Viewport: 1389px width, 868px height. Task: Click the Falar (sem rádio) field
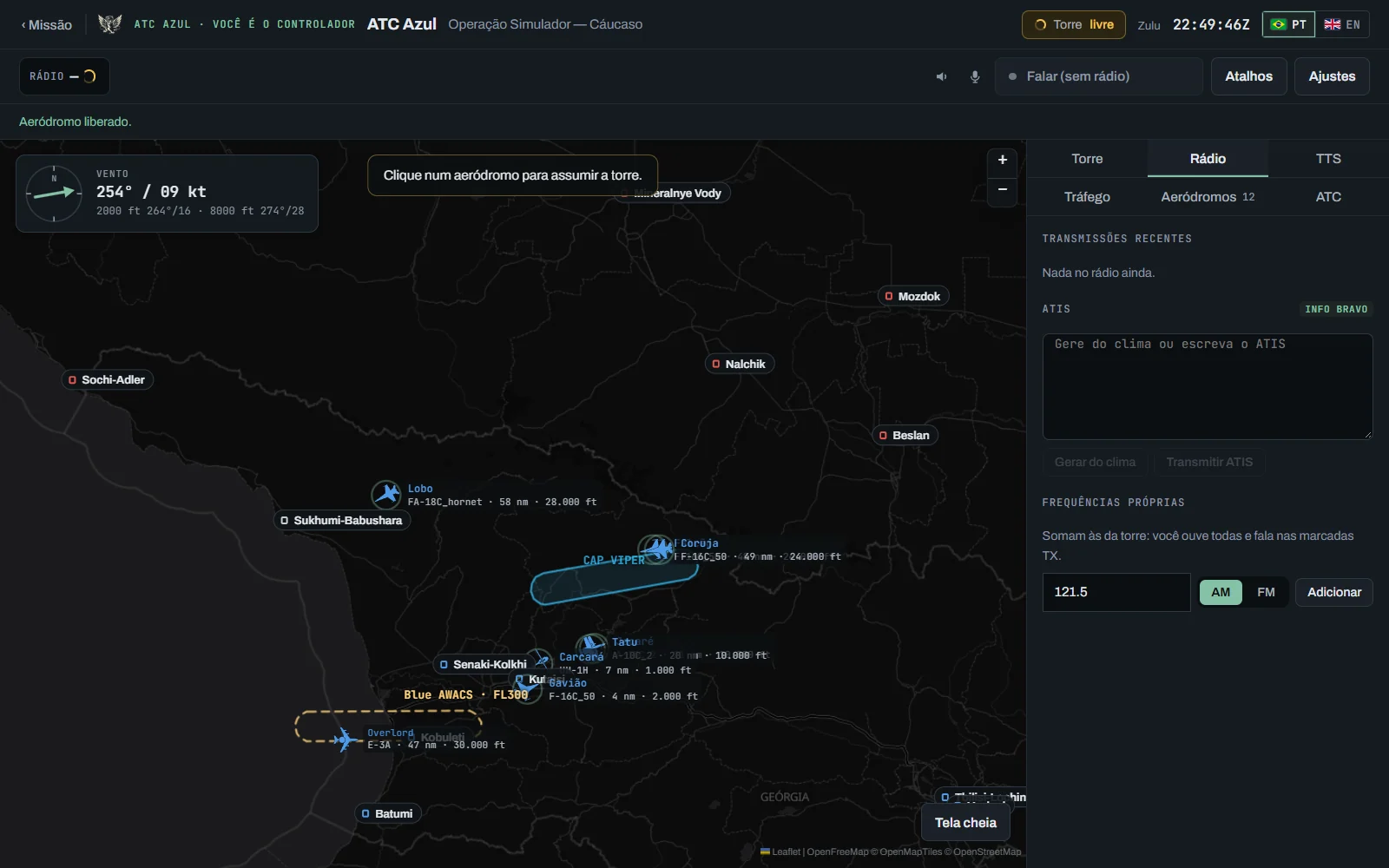click(x=1099, y=76)
